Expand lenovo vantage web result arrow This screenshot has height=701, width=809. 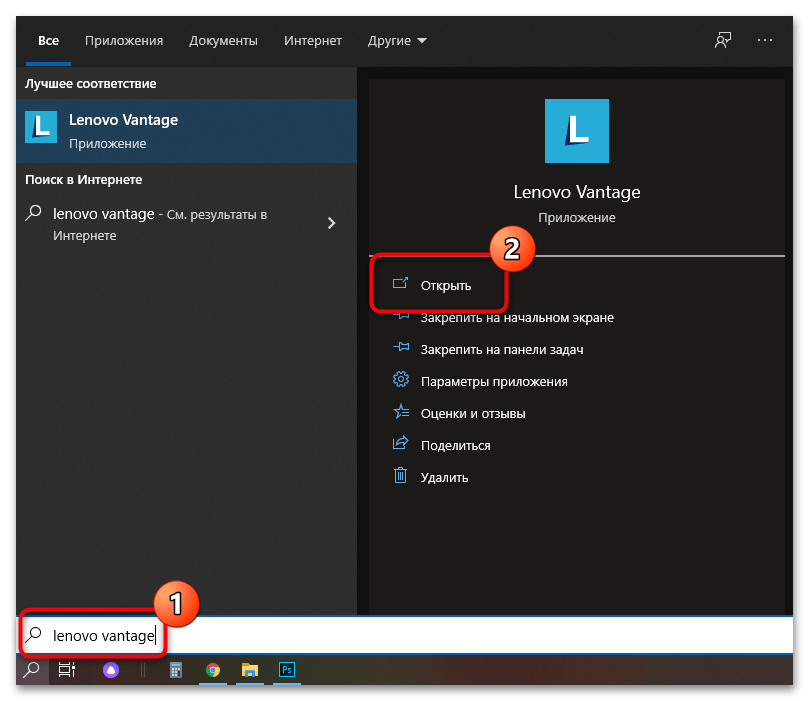click(x=332, y=224)
